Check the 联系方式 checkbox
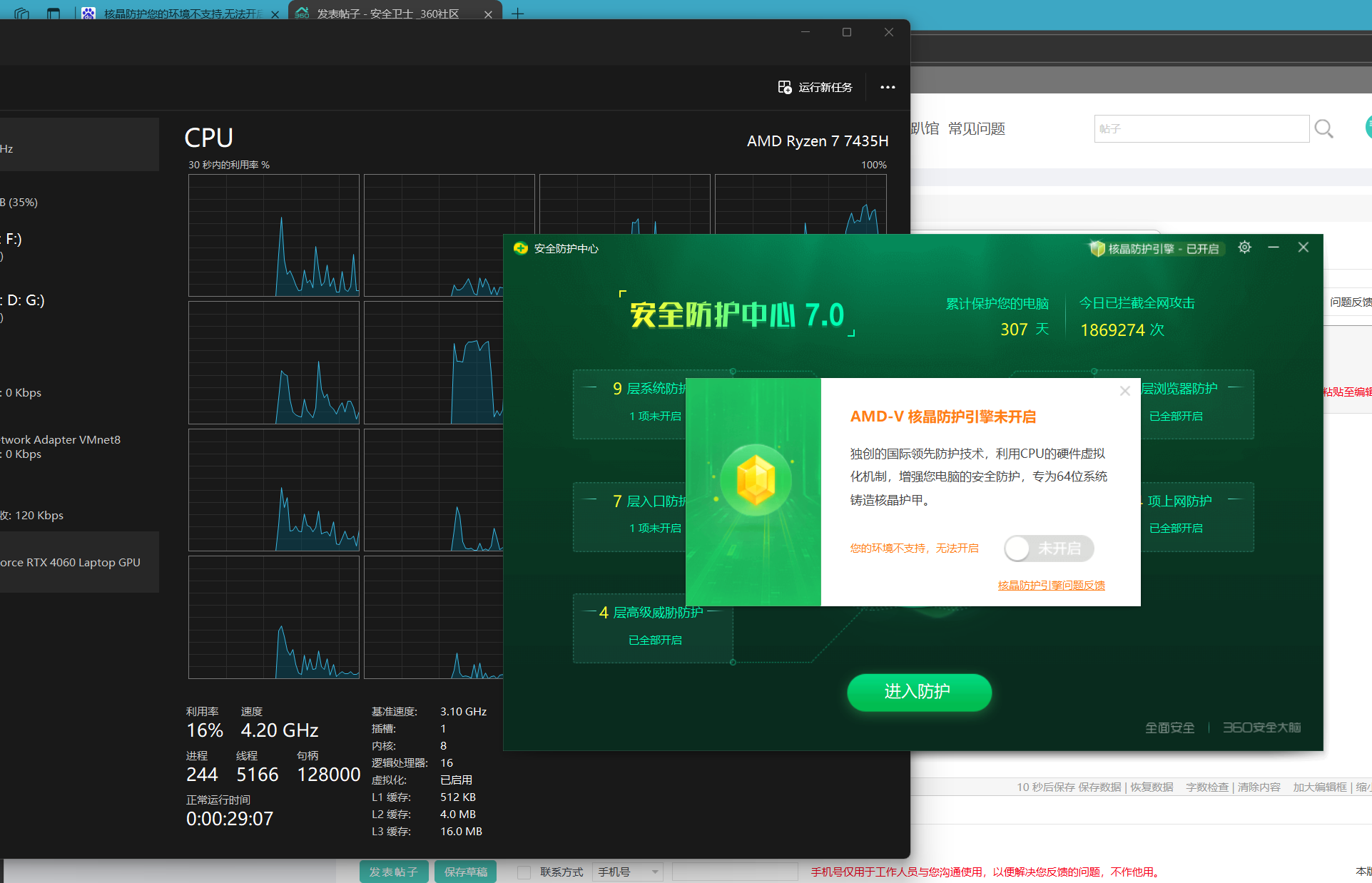 tap(524, 872)
